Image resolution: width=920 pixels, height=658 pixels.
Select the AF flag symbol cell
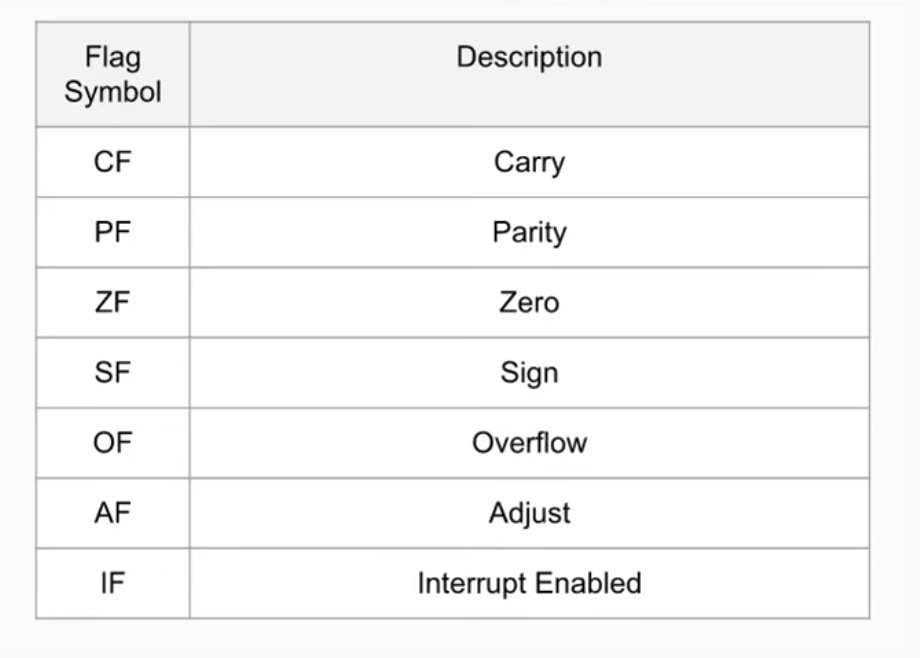tap(112, 513)
